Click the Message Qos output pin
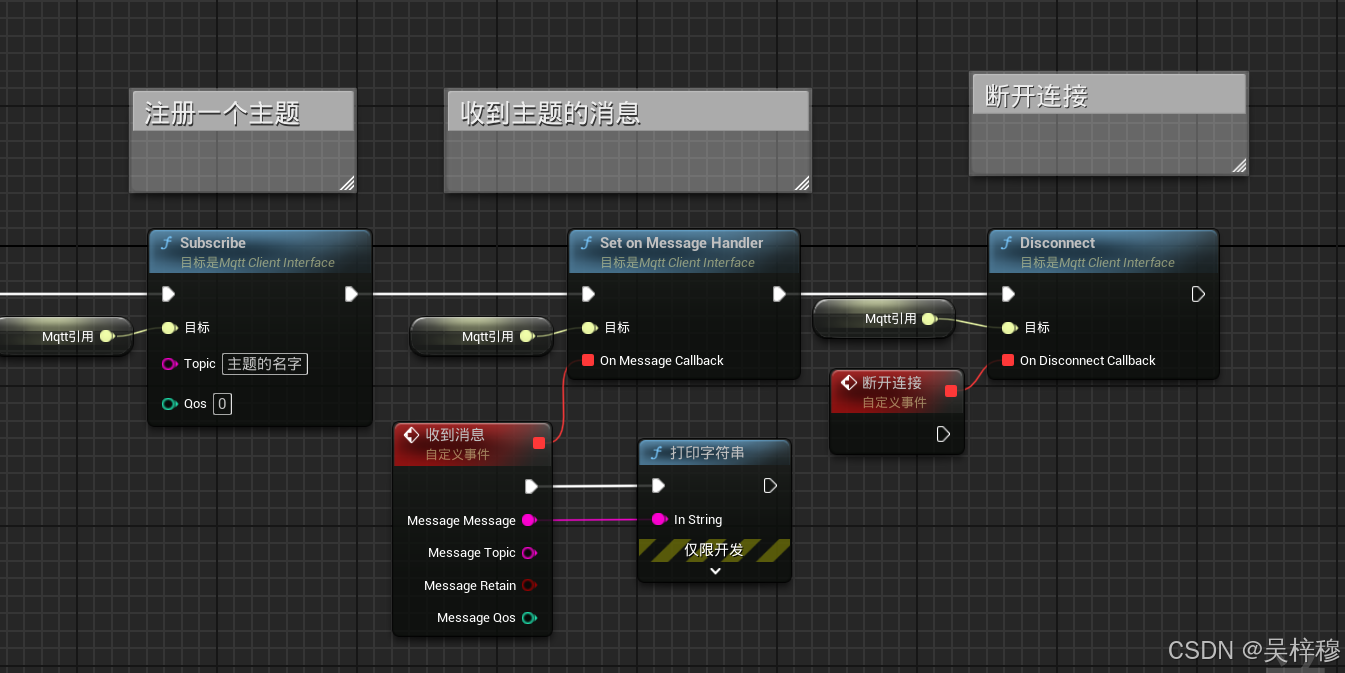The image size is (1345, 673). [529, 618]
